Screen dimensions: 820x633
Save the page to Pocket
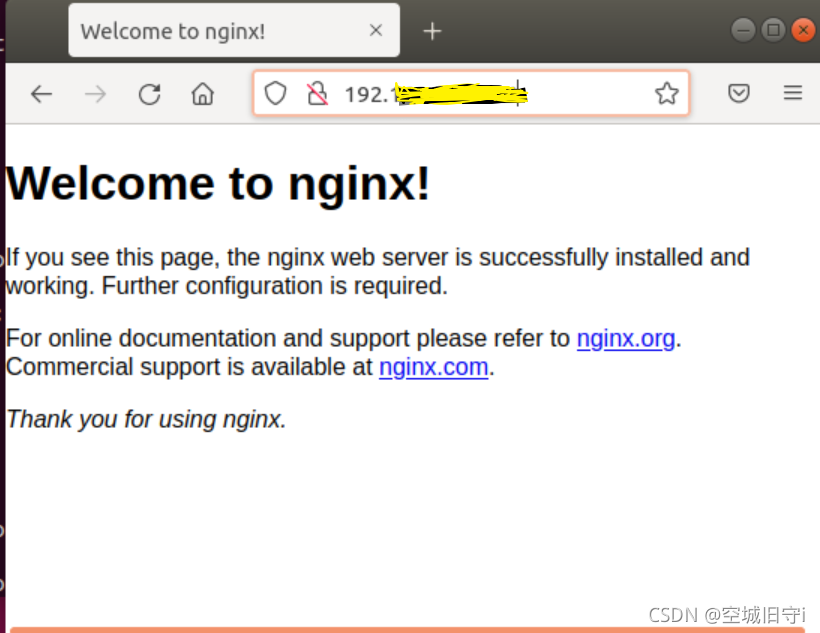[739, 93]
